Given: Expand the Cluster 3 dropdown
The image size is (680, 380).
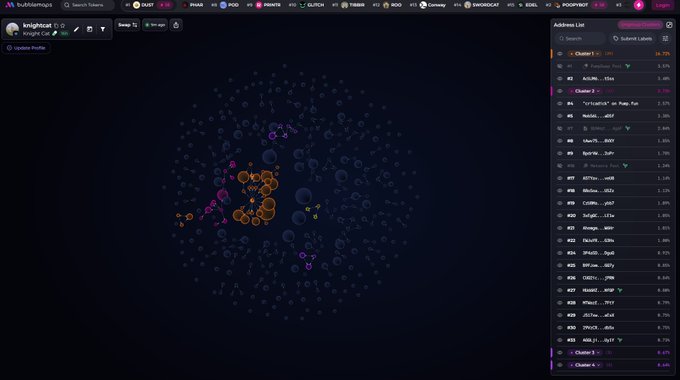Looking at the screenshot, I should pos(585,353).
